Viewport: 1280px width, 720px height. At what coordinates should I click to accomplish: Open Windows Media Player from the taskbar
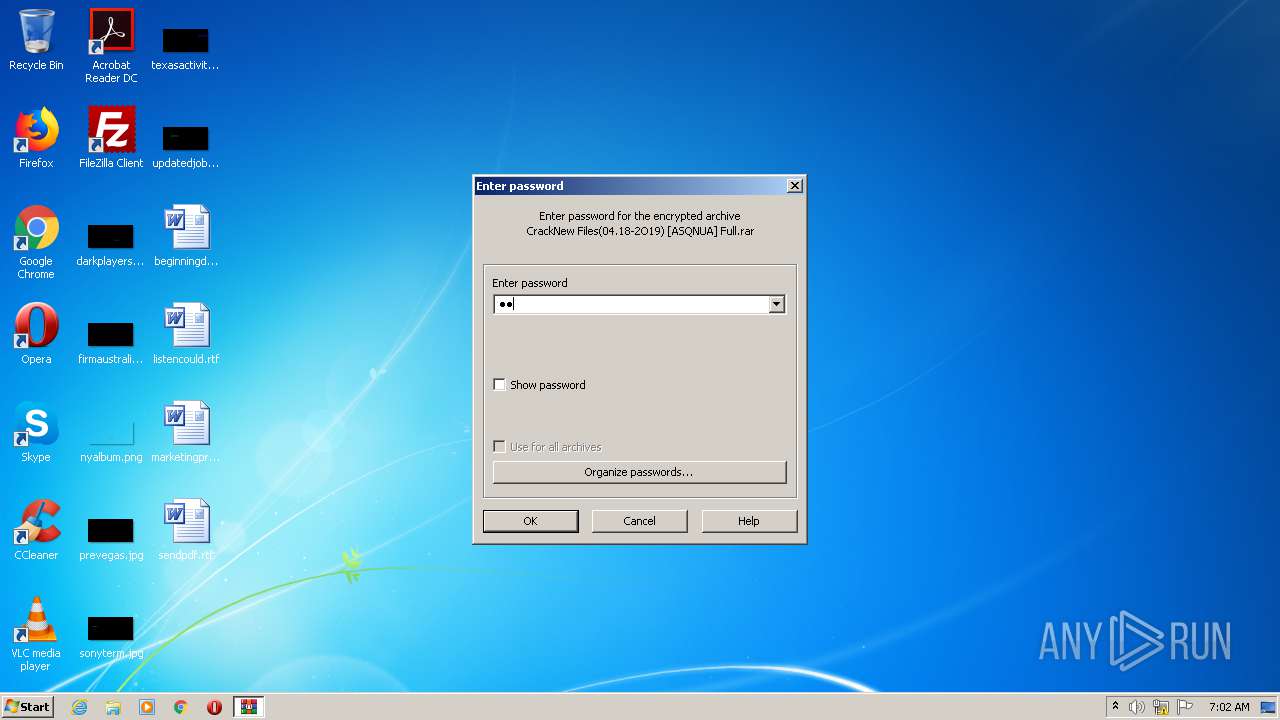click(147, 707)
